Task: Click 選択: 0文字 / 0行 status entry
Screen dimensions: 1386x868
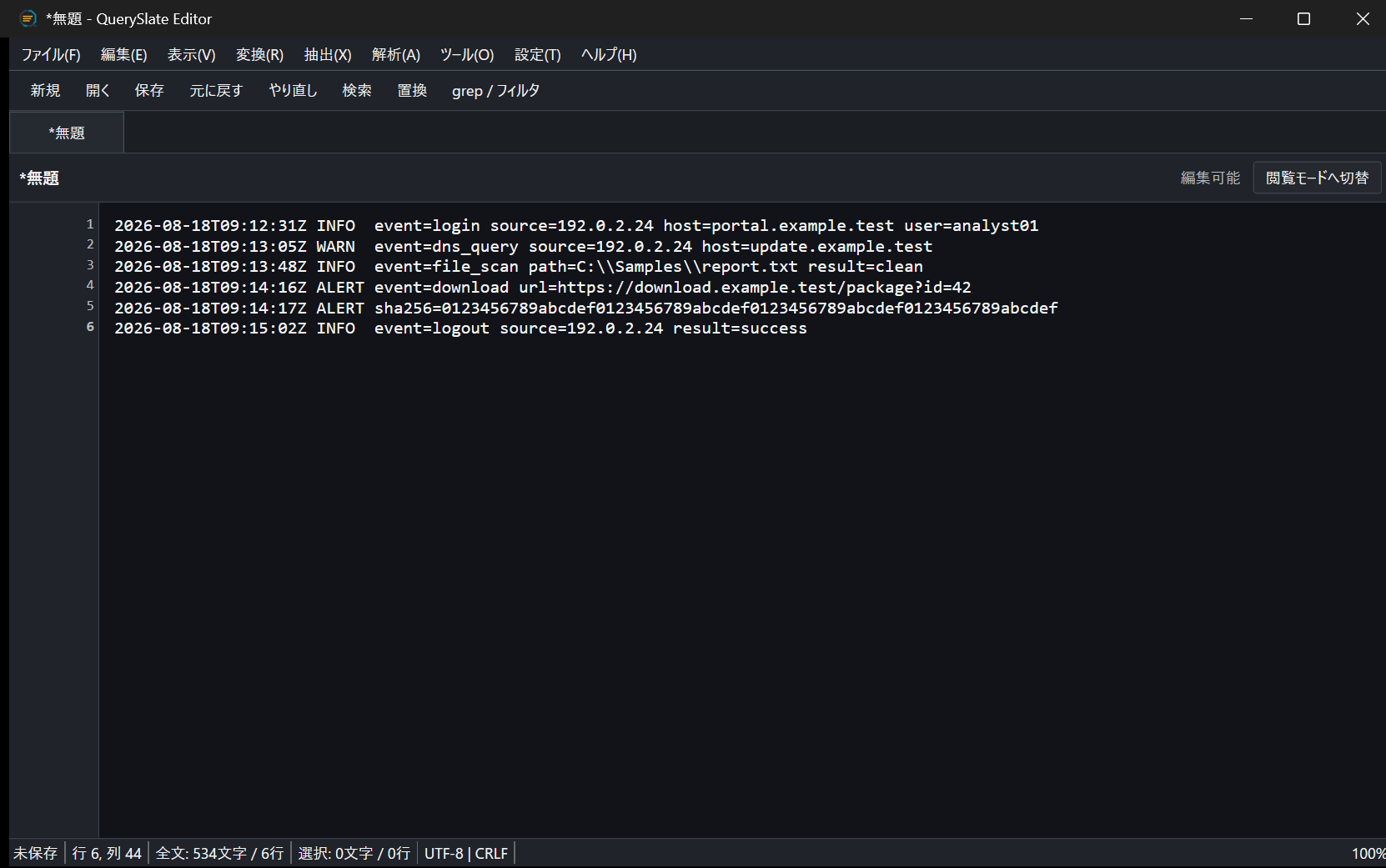Action: 354,854
